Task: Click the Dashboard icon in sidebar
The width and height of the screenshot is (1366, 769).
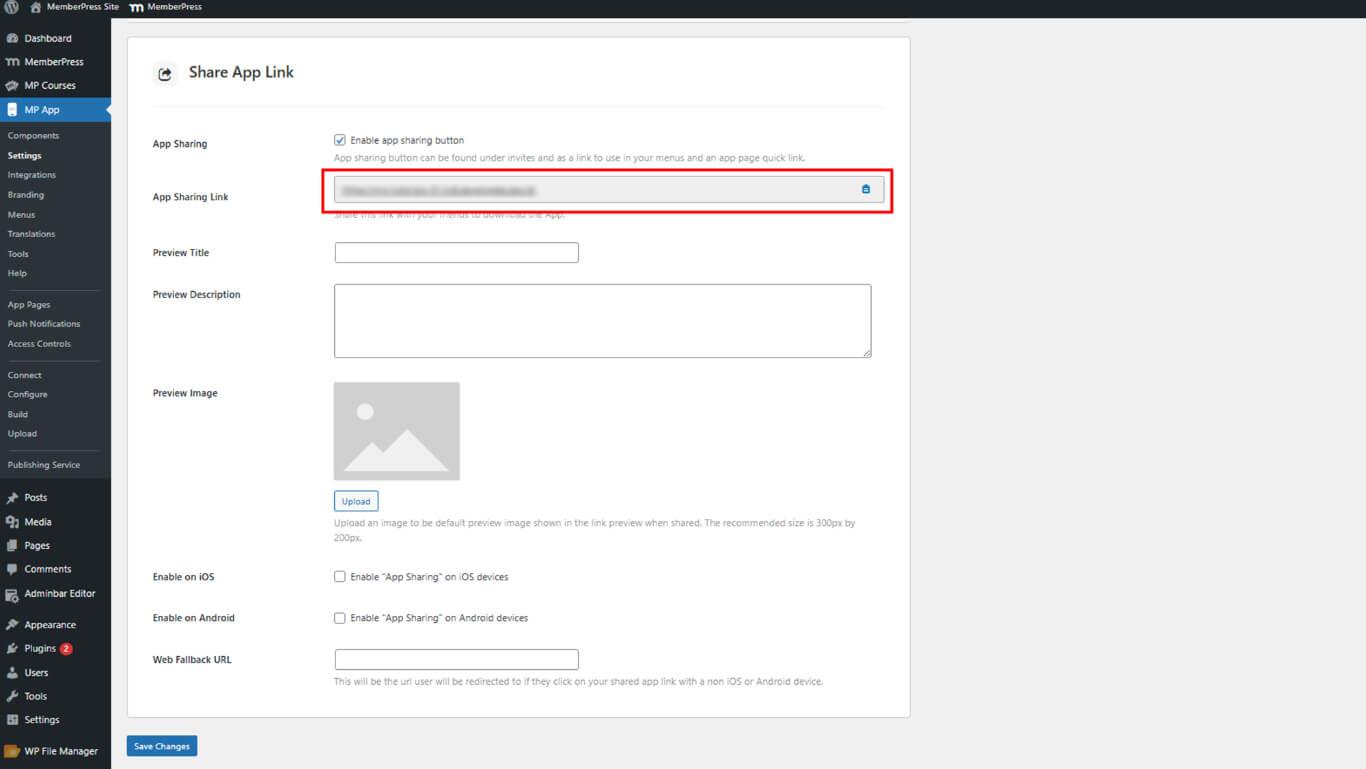Action: point(12,38)
